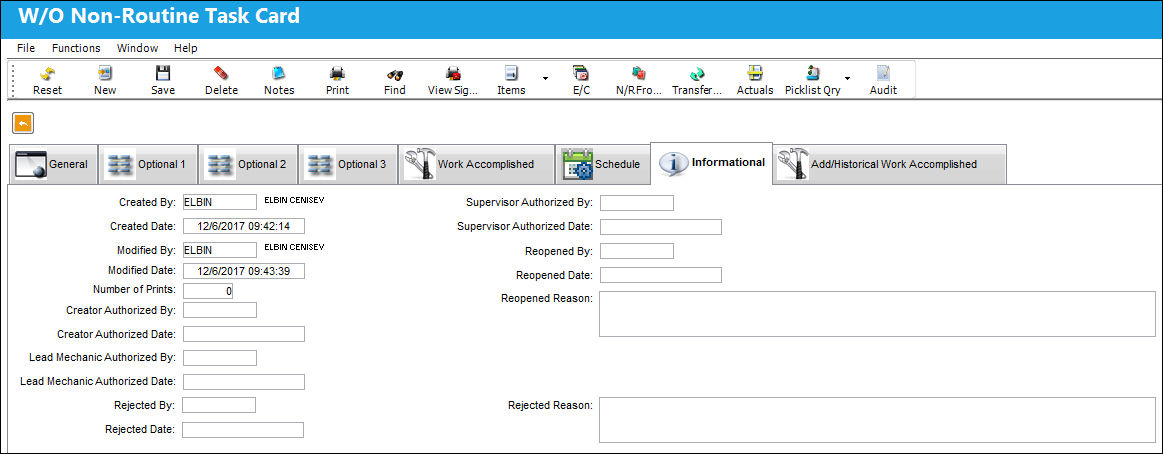
Task: Open the Schedule tab
Action: 602,164
